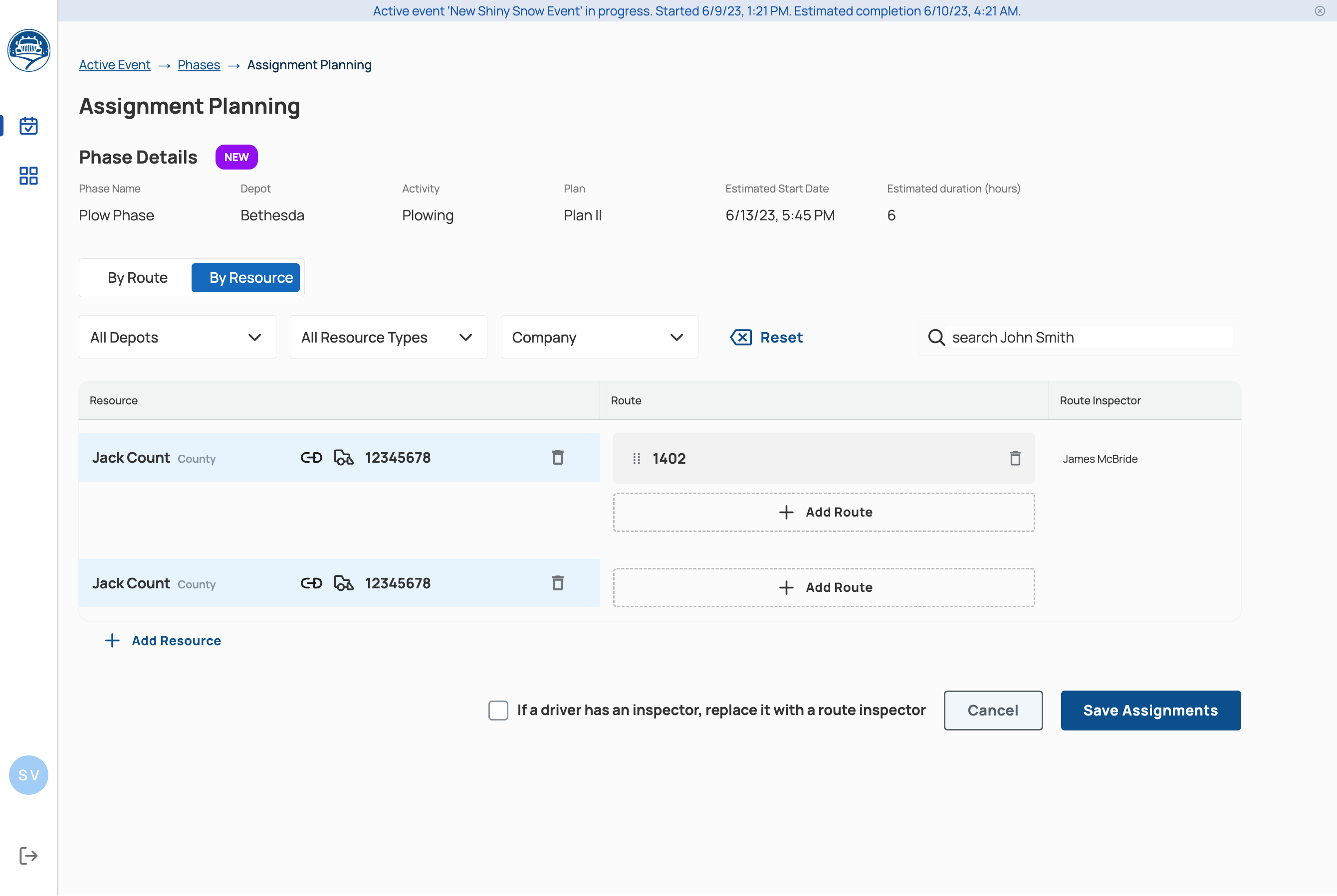Switch to the By Route view
This screenshot has width=1337, height=896.
coord(137,278)
